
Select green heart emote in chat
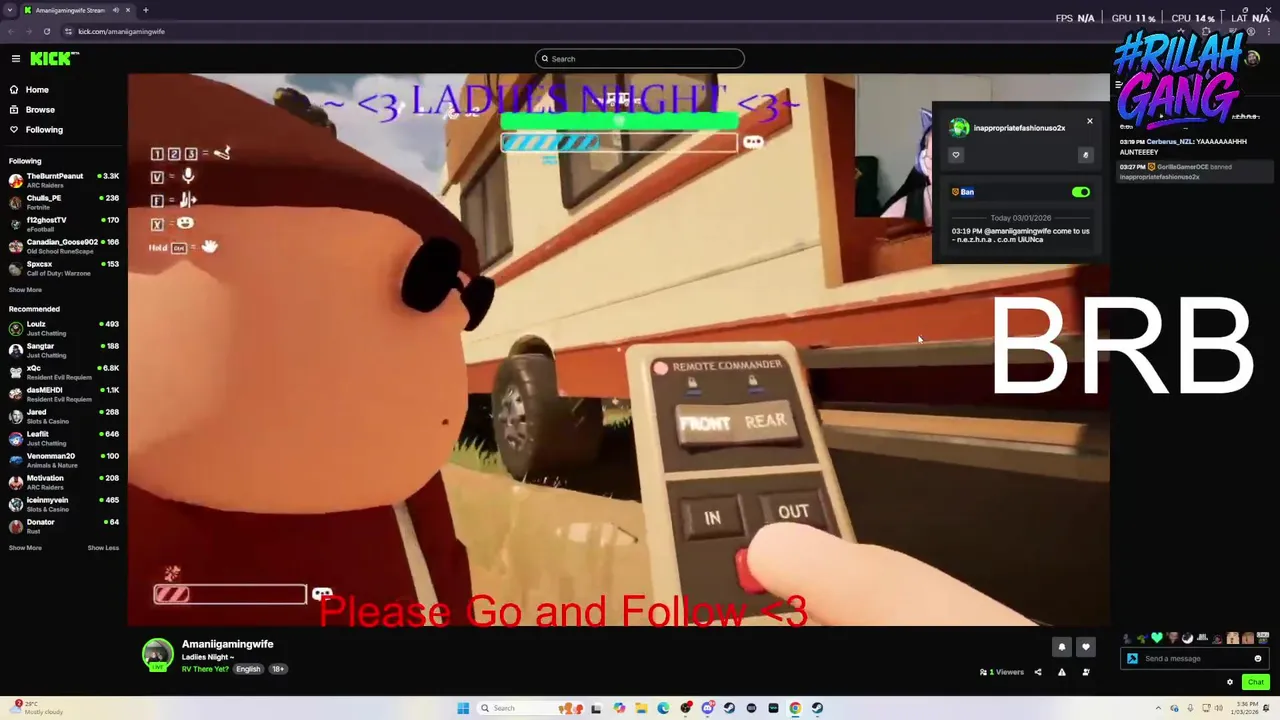pyautogui.click(x=1157, y=638)
